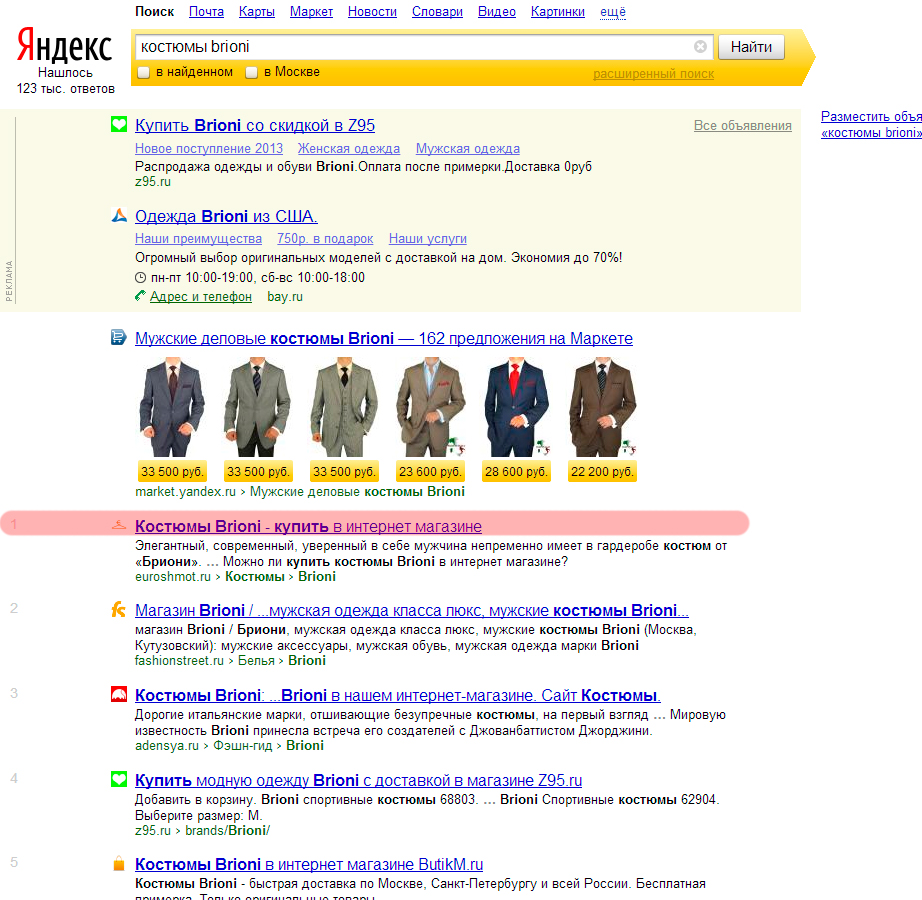922x900 pixels.
Task: Click the orange bag favicon of ButikM.ru
Action: 119,864
